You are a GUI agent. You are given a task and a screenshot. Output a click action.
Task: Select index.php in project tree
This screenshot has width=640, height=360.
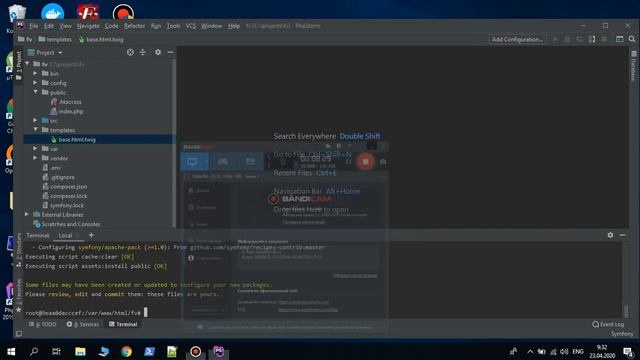67,111
